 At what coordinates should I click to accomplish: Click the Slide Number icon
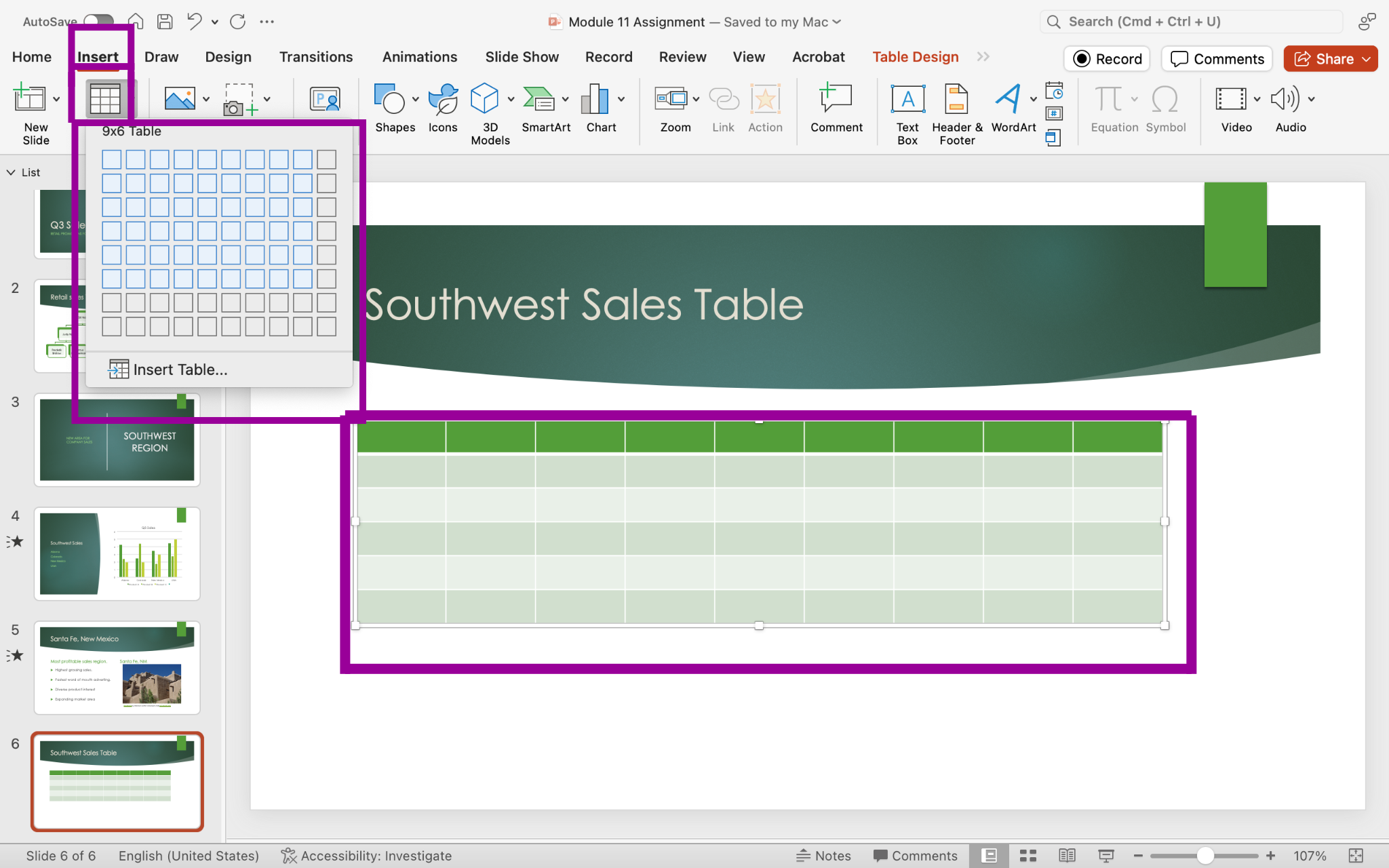[1054, 113]
